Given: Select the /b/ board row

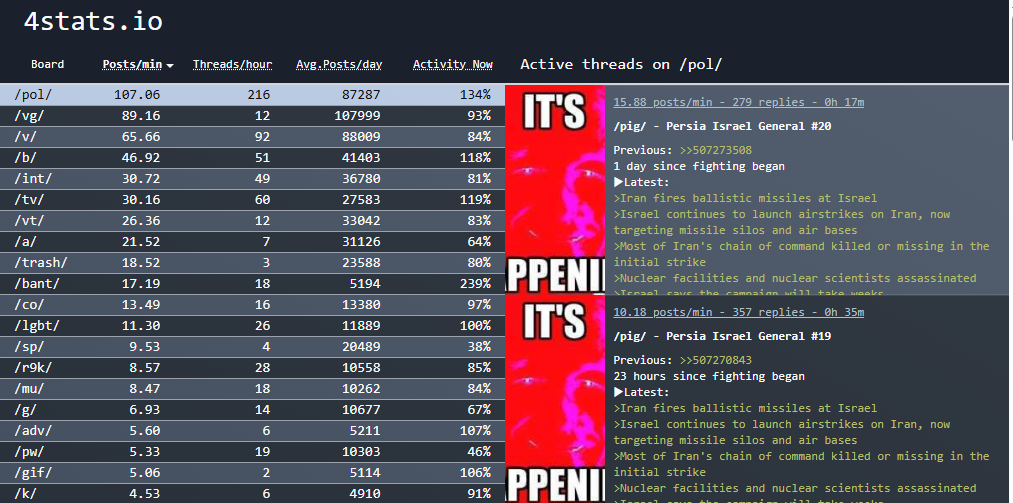Looking at the screenshot, I should (x=252, y=158).
